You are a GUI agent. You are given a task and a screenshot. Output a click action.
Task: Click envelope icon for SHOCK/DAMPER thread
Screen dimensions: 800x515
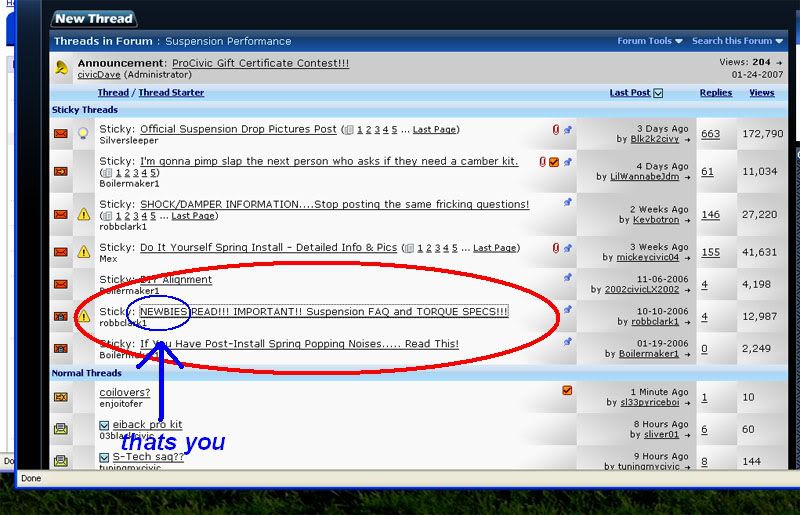(x=61, y=214)
